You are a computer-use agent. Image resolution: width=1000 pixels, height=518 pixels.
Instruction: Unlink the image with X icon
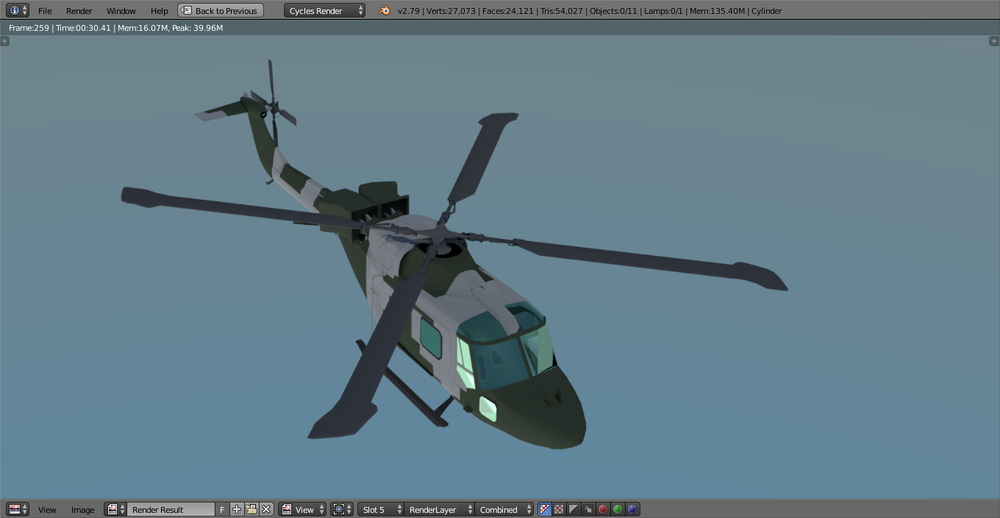(x=266, y=509)
